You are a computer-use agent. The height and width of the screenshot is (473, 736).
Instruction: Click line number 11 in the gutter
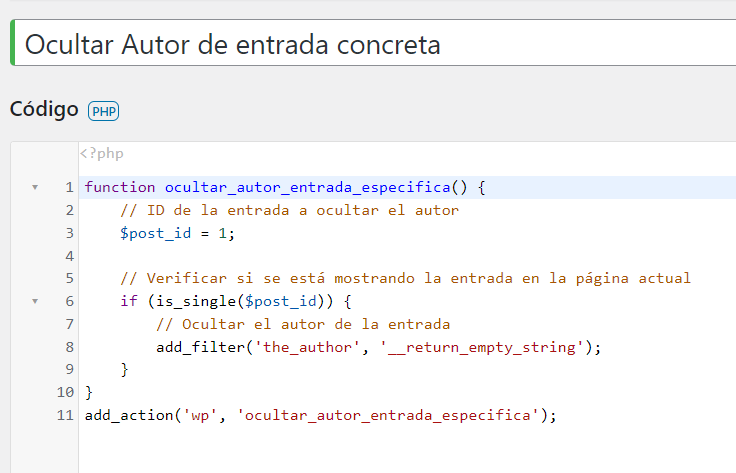pyautogui.click(x=66, y=415)
